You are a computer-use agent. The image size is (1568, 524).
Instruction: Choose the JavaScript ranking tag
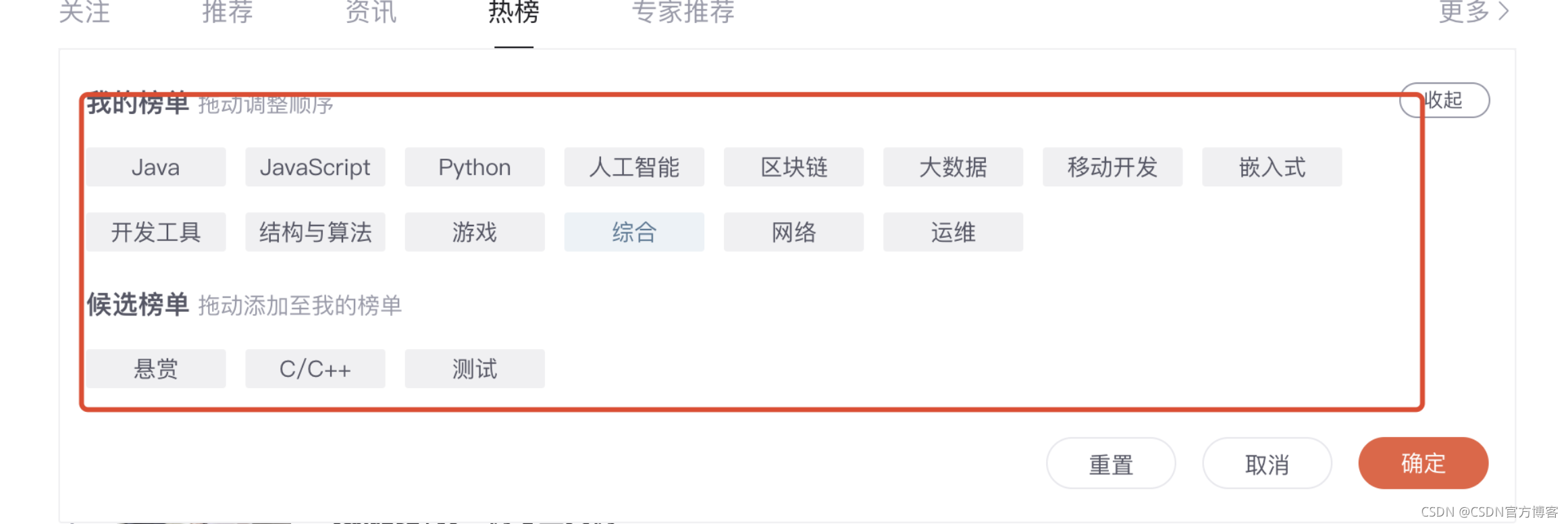click(x=315, y=167)
